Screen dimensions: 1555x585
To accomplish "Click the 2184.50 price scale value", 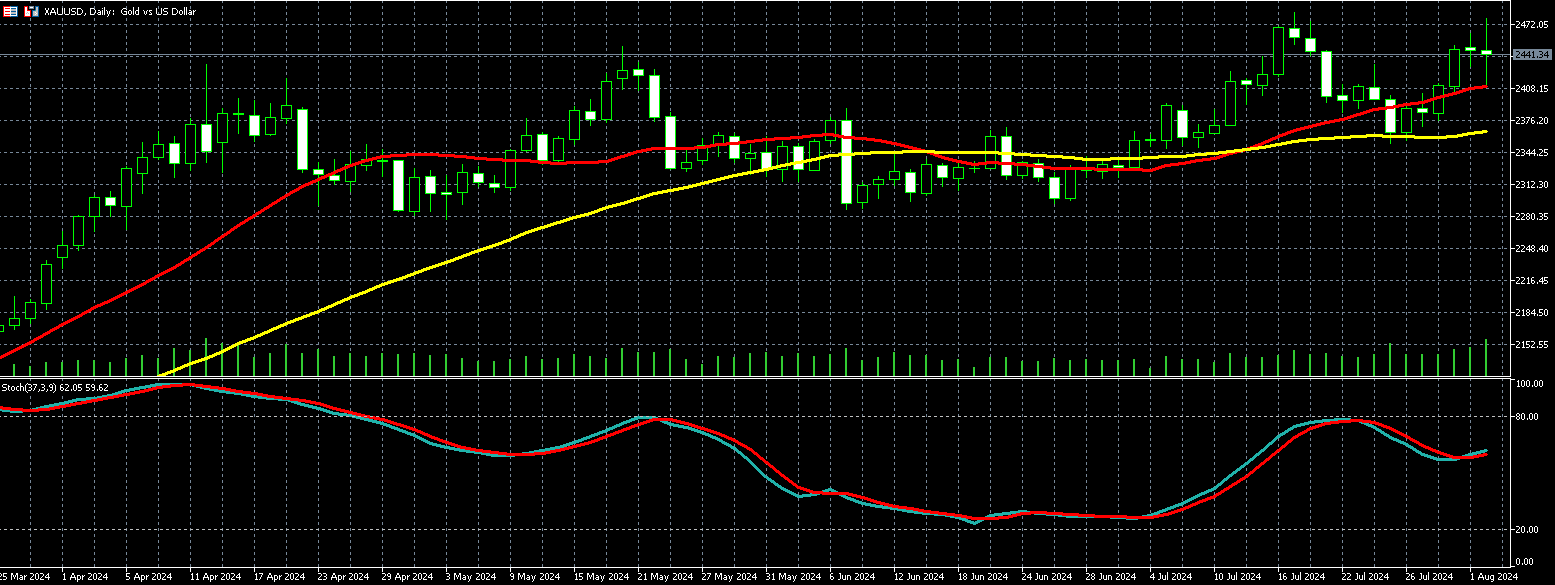I will click(x=1532, y=312).
